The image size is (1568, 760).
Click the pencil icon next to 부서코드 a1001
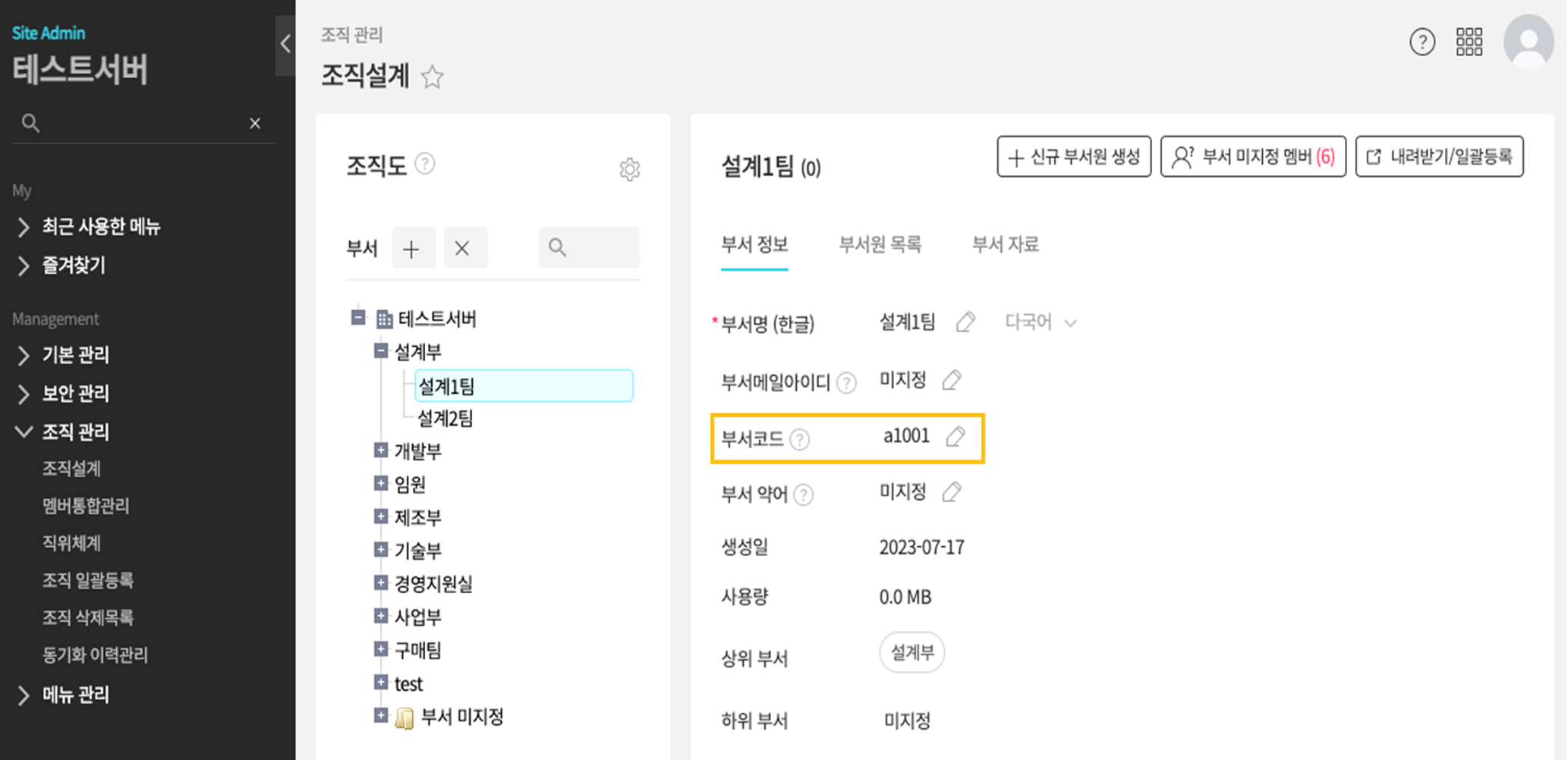956,436
